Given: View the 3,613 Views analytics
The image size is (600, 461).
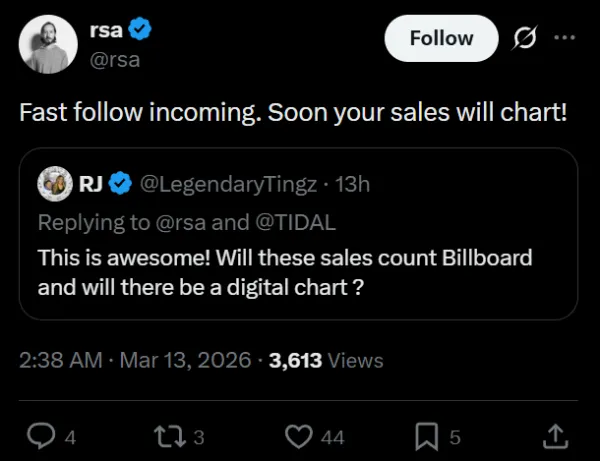Looking at the screenshot, I should pyautogui.click(x=326, y=361).
